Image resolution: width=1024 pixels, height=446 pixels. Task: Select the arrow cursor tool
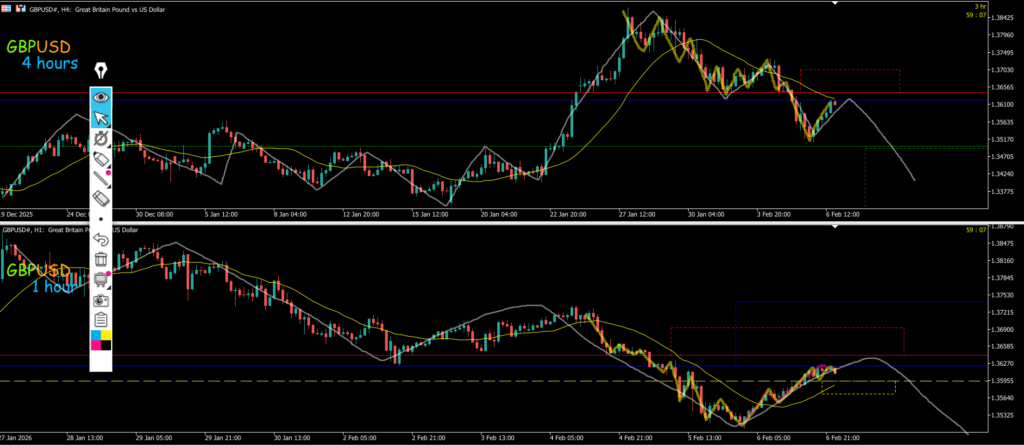101,118
